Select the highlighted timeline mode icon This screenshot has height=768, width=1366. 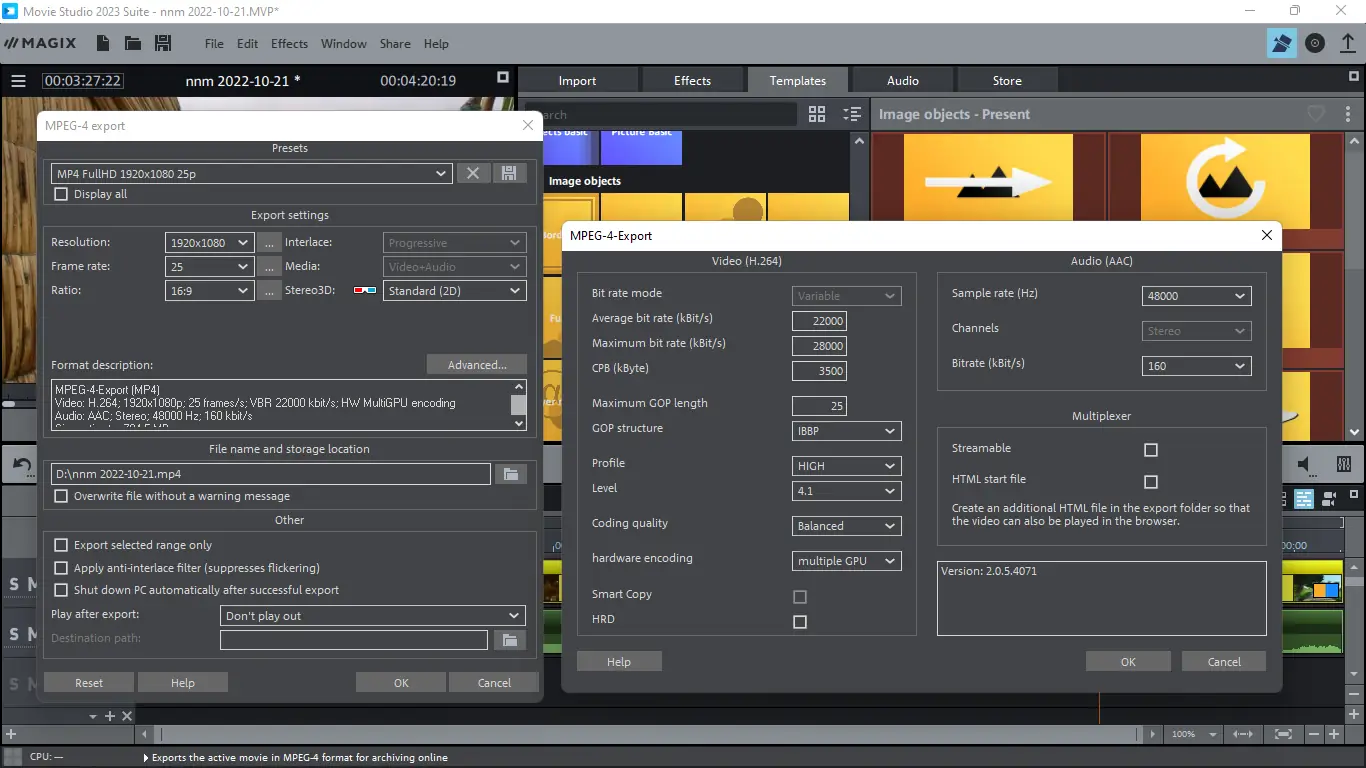click(x=1304, y=499)
